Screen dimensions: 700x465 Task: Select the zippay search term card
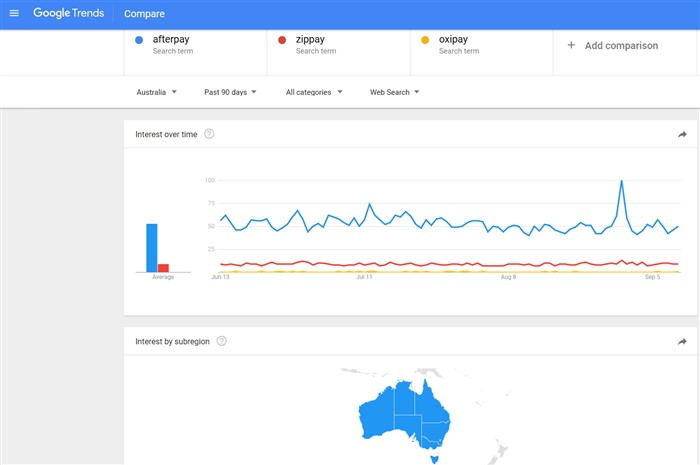[338, 52]
